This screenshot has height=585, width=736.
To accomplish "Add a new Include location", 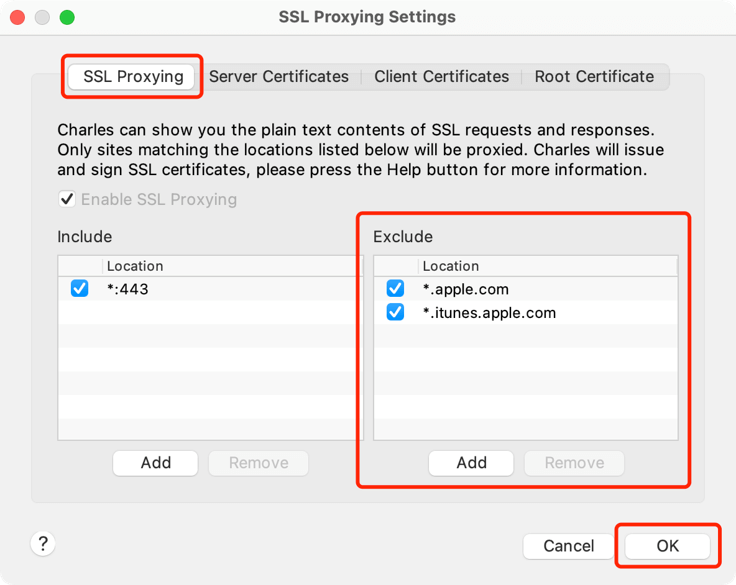I will pyautogui.click(x=156, y=463).
